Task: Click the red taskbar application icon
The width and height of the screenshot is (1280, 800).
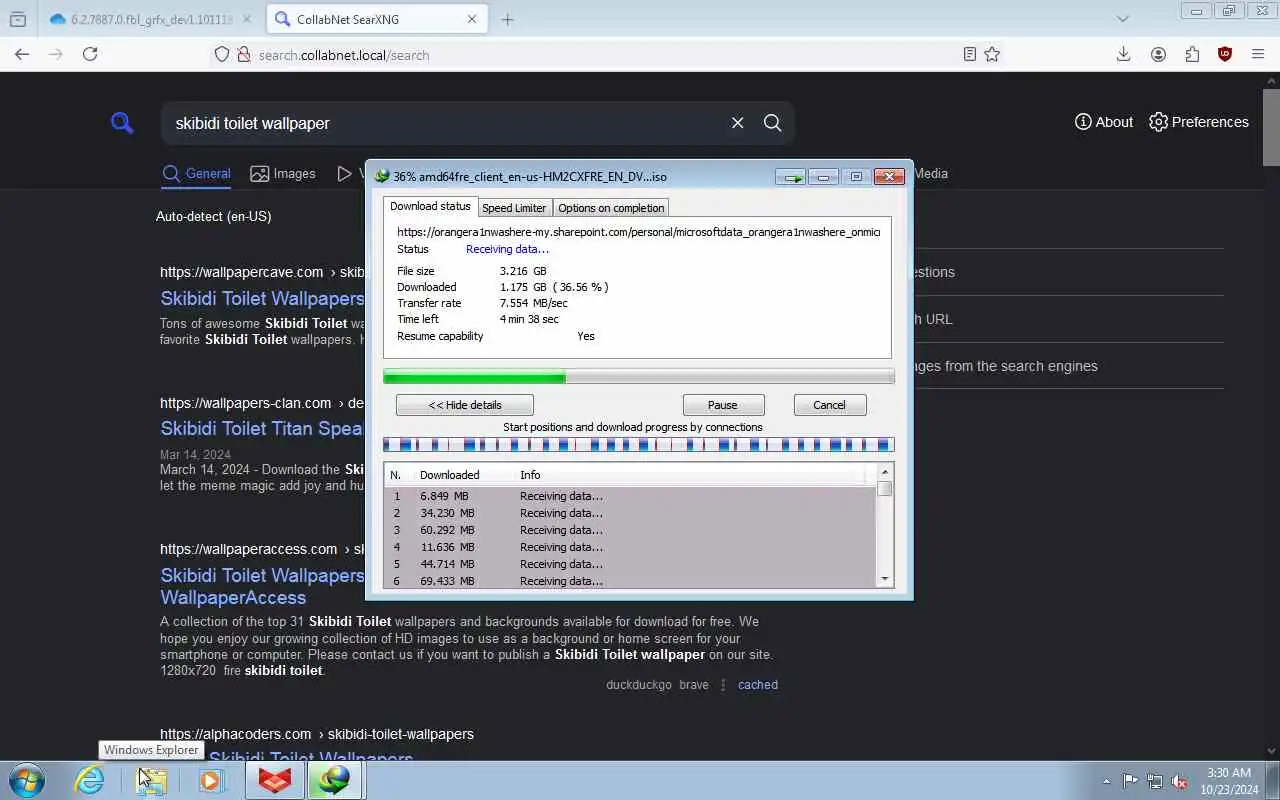Action: point(275,780)
